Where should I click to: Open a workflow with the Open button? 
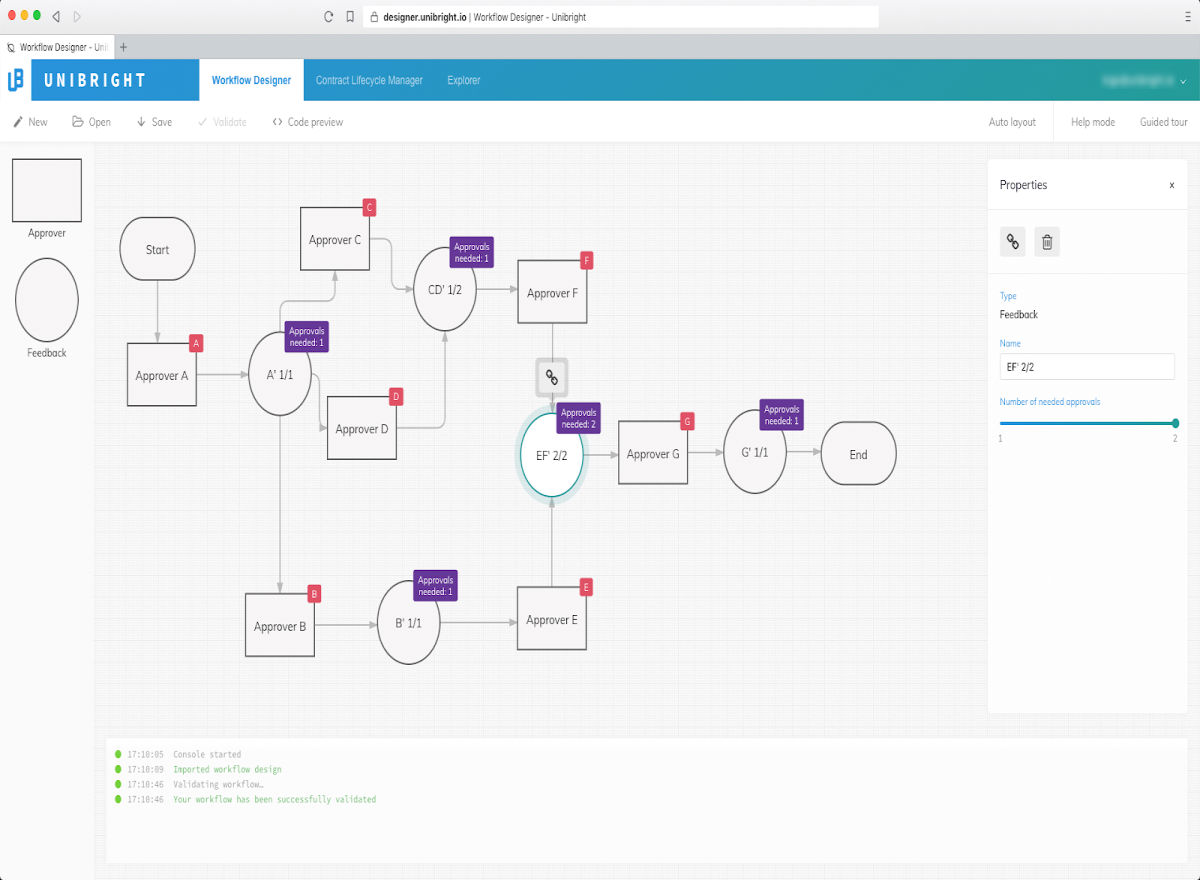[x=91, y=122]
